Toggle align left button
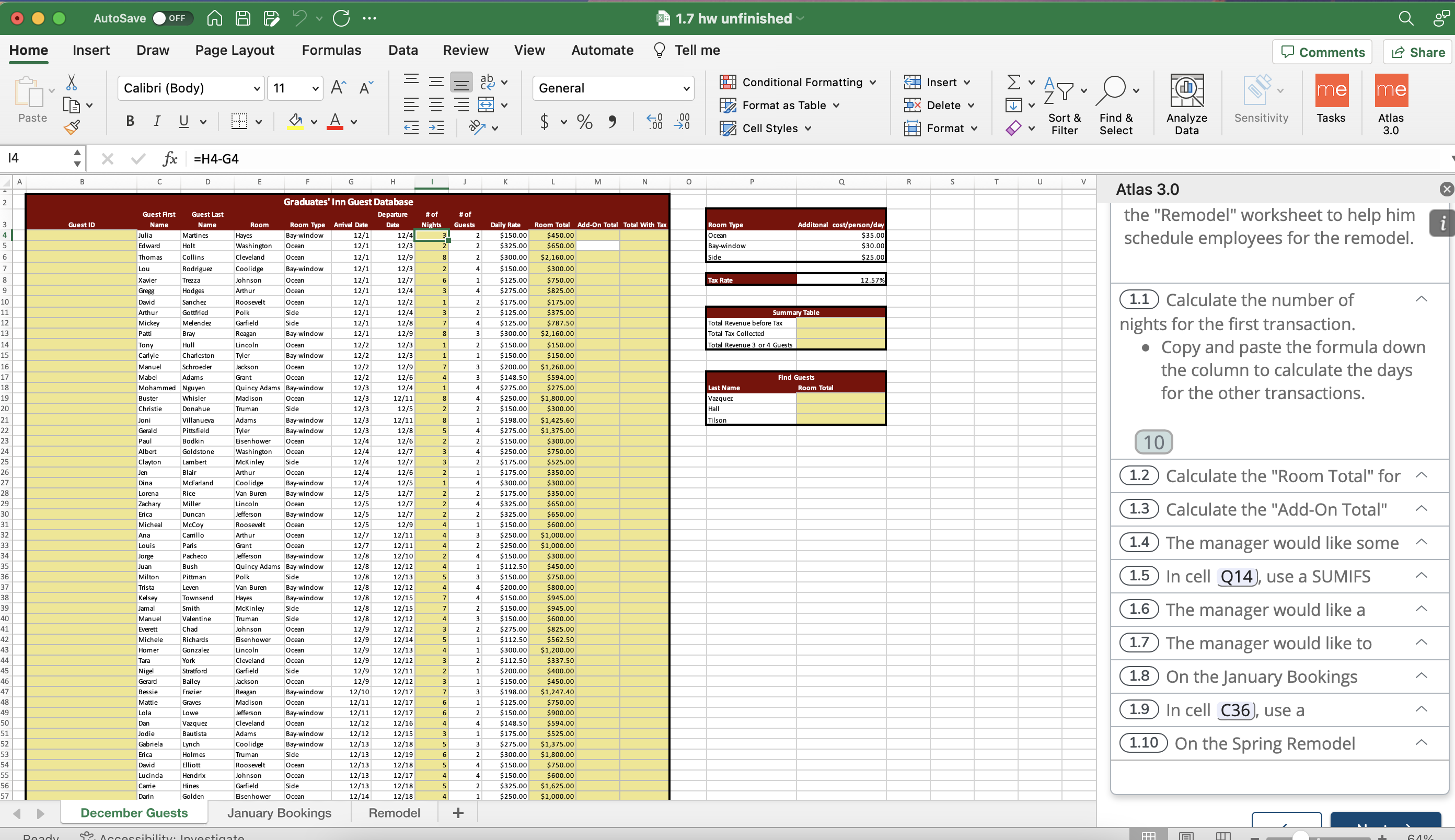 (x=411, y=105)
